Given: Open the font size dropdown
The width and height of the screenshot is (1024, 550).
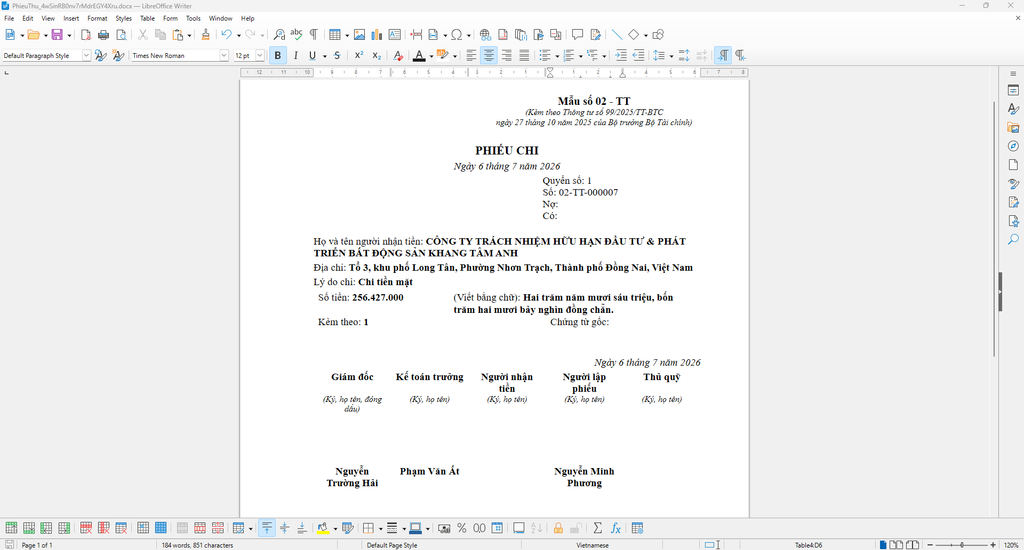Looking at the screenshot, I should tap(260, 56).
